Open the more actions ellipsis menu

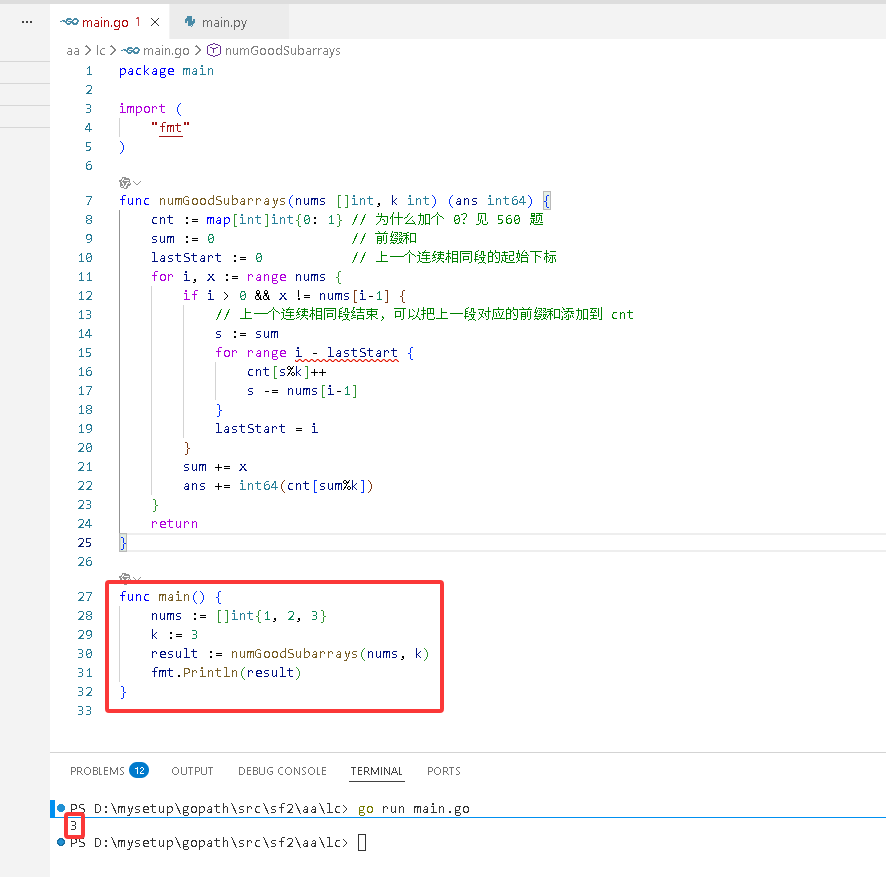tap(27, 22)
